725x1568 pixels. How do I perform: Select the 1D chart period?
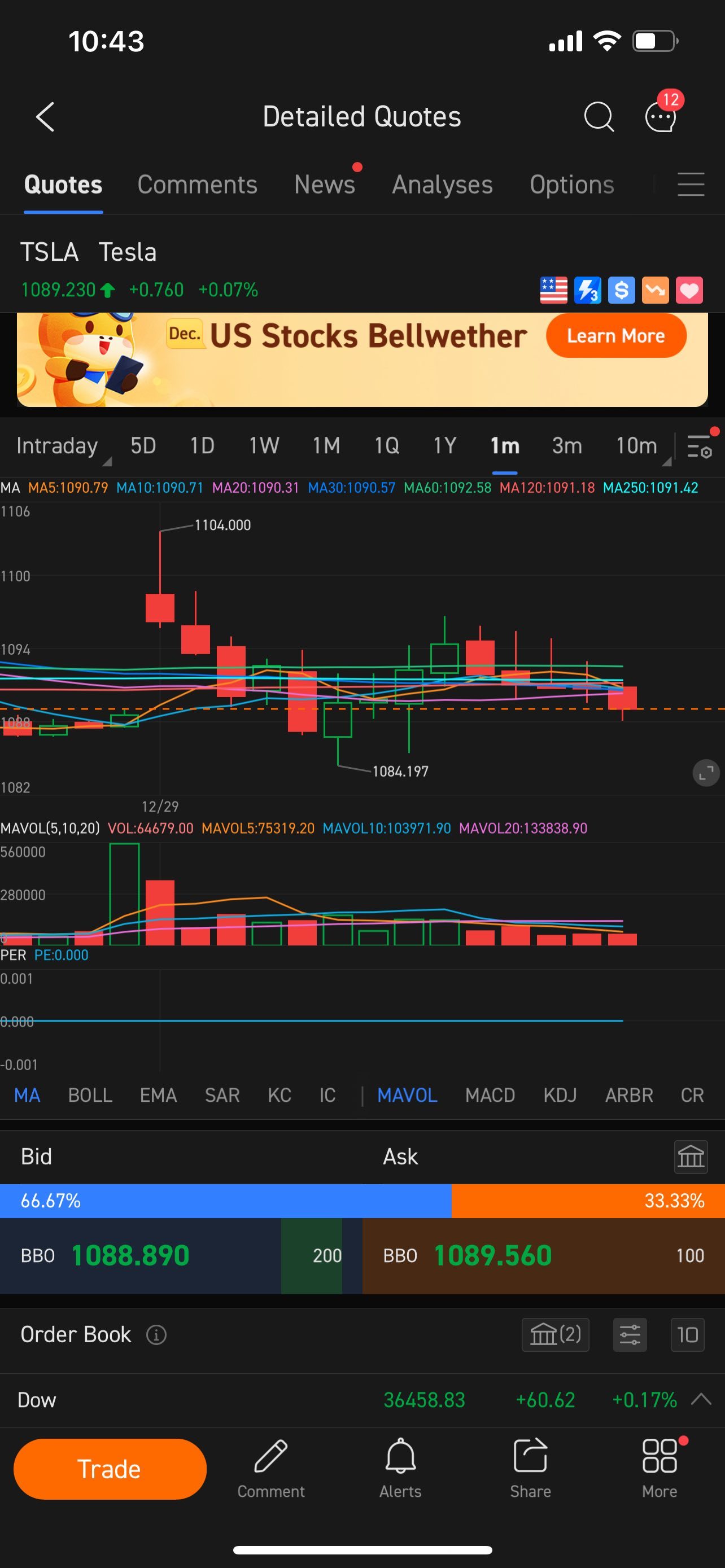(202, 446)
